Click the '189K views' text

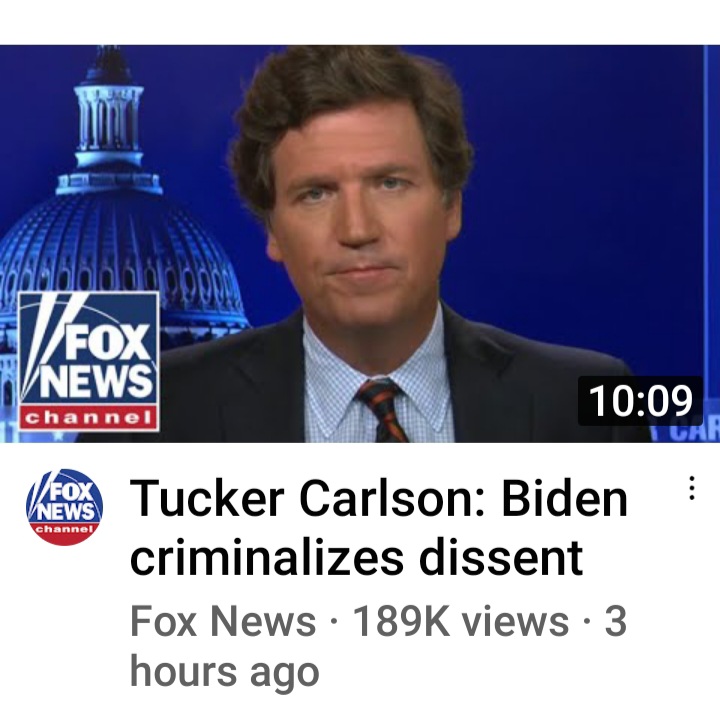(461, 621)
